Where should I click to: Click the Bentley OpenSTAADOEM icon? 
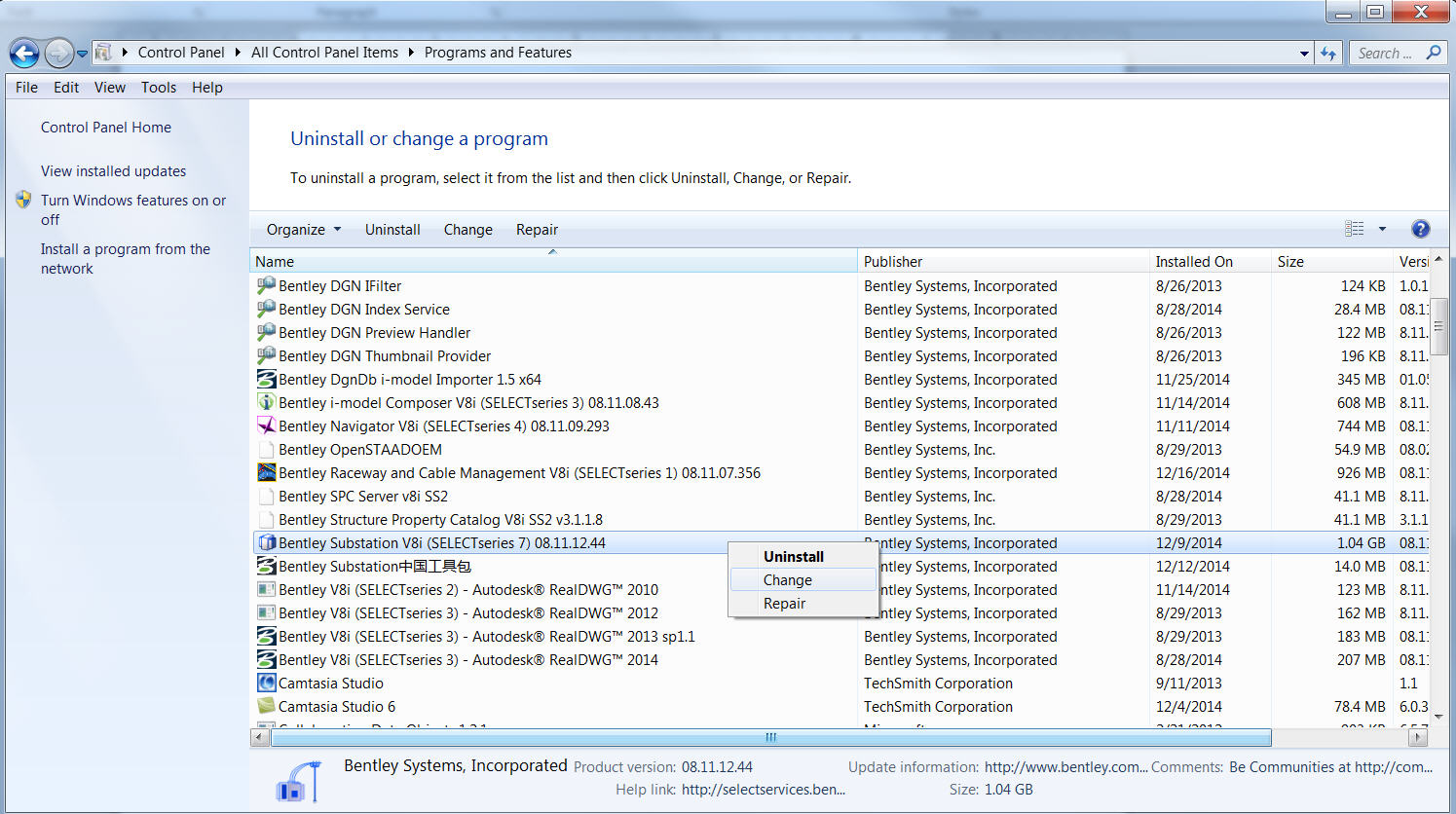266,449
